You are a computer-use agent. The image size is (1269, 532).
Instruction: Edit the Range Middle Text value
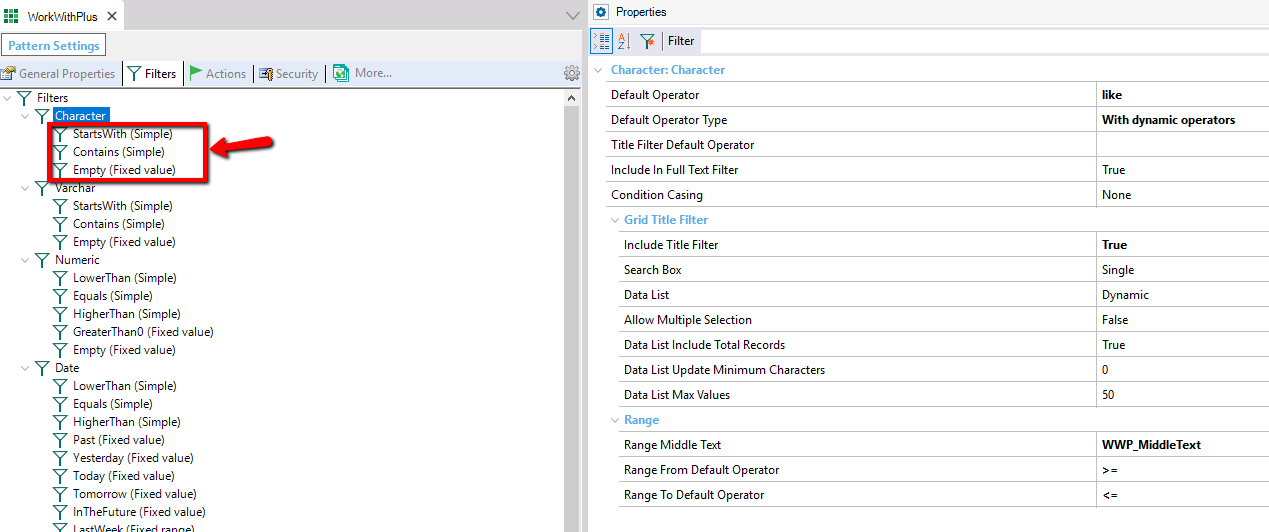pos(1182,445)
